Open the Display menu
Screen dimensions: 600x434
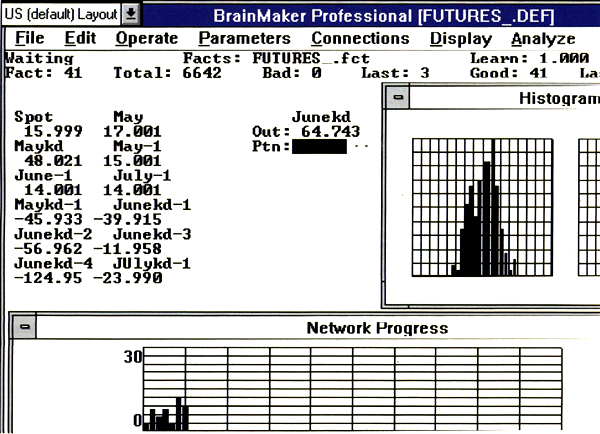pyautogui.click(x=461, y=39)
